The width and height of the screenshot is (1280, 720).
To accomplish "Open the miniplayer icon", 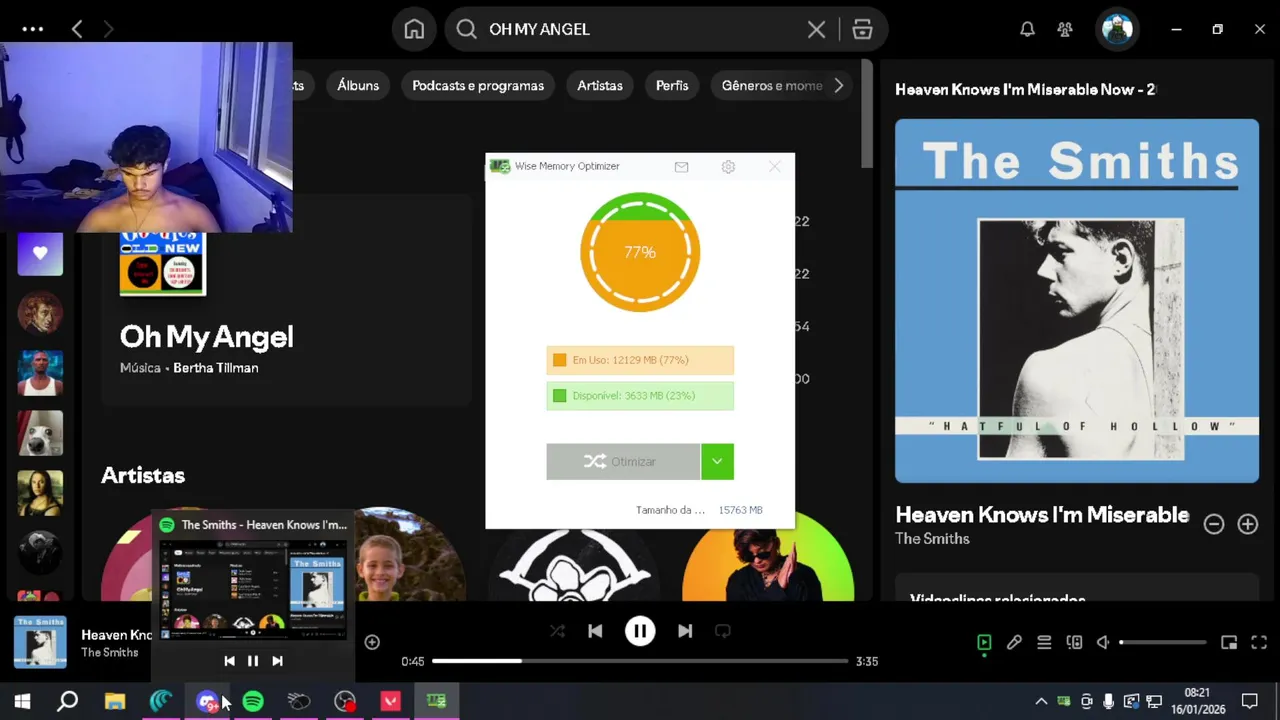I will (1229, 642).
